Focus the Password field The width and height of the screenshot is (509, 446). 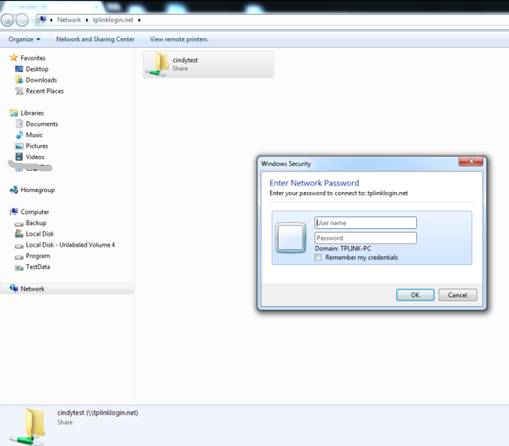[365, 238]
